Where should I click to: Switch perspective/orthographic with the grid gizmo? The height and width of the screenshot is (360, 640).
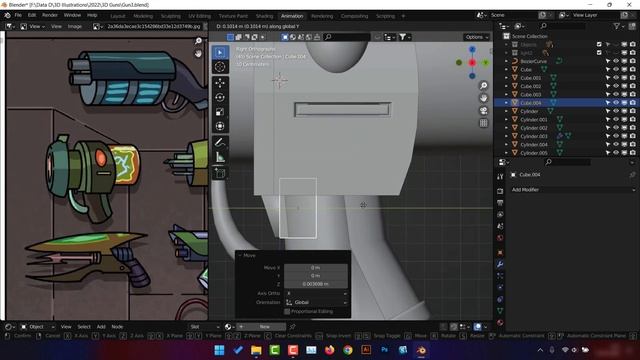[x=484, y=123]
